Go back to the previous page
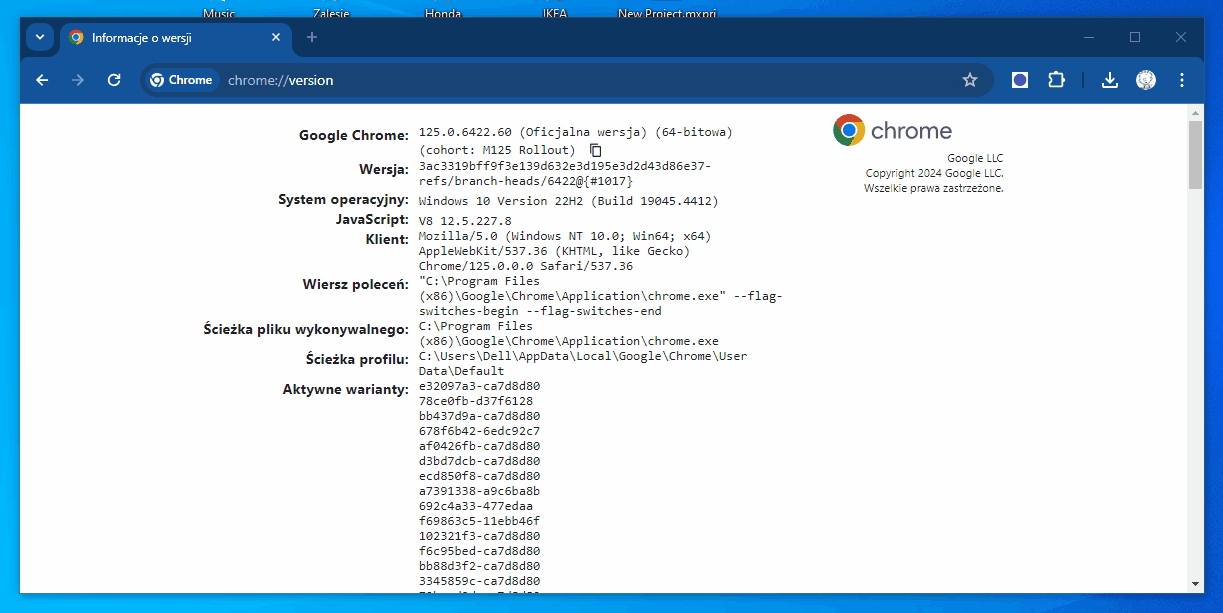 tap(42, 80)
